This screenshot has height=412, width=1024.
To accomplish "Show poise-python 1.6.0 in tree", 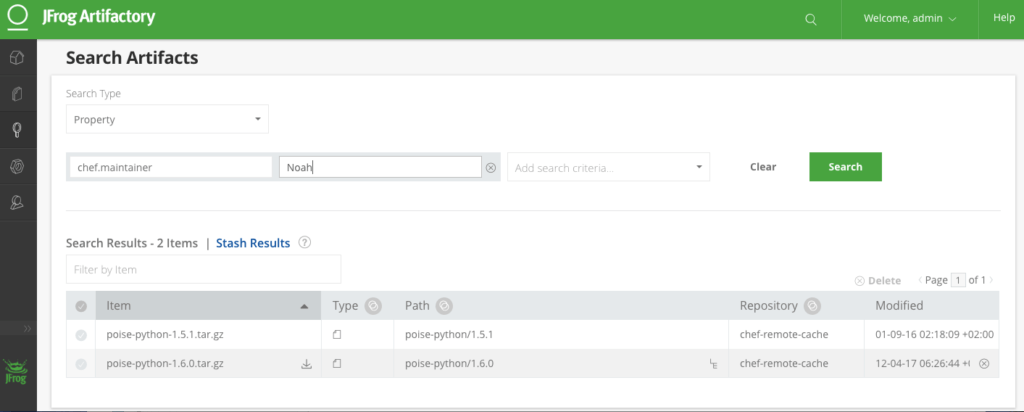I will 713,365.
